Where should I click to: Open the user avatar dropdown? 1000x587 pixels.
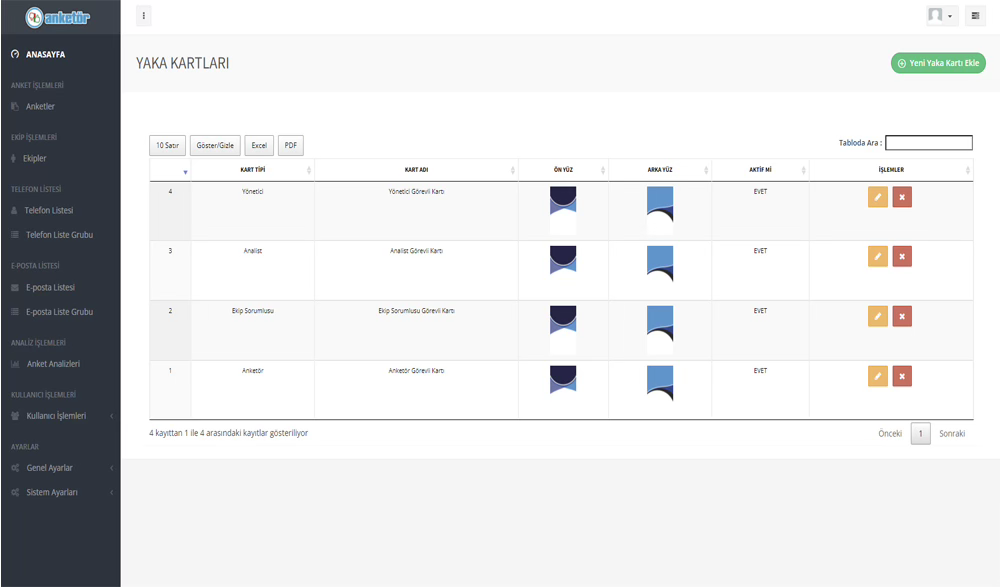coord(940,16)
